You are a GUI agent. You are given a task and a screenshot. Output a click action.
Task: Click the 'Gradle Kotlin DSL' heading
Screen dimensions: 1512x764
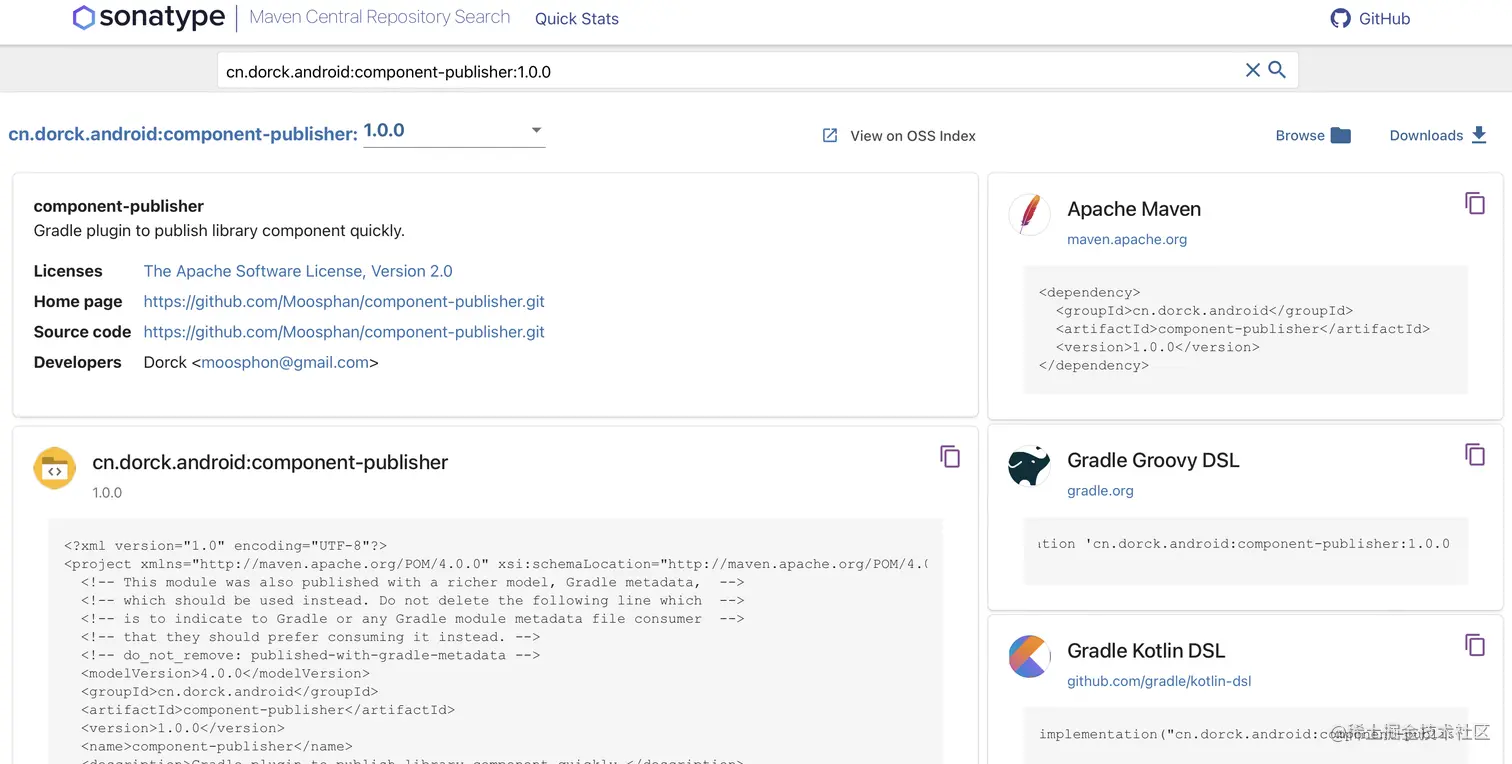tap(1146, 650)
